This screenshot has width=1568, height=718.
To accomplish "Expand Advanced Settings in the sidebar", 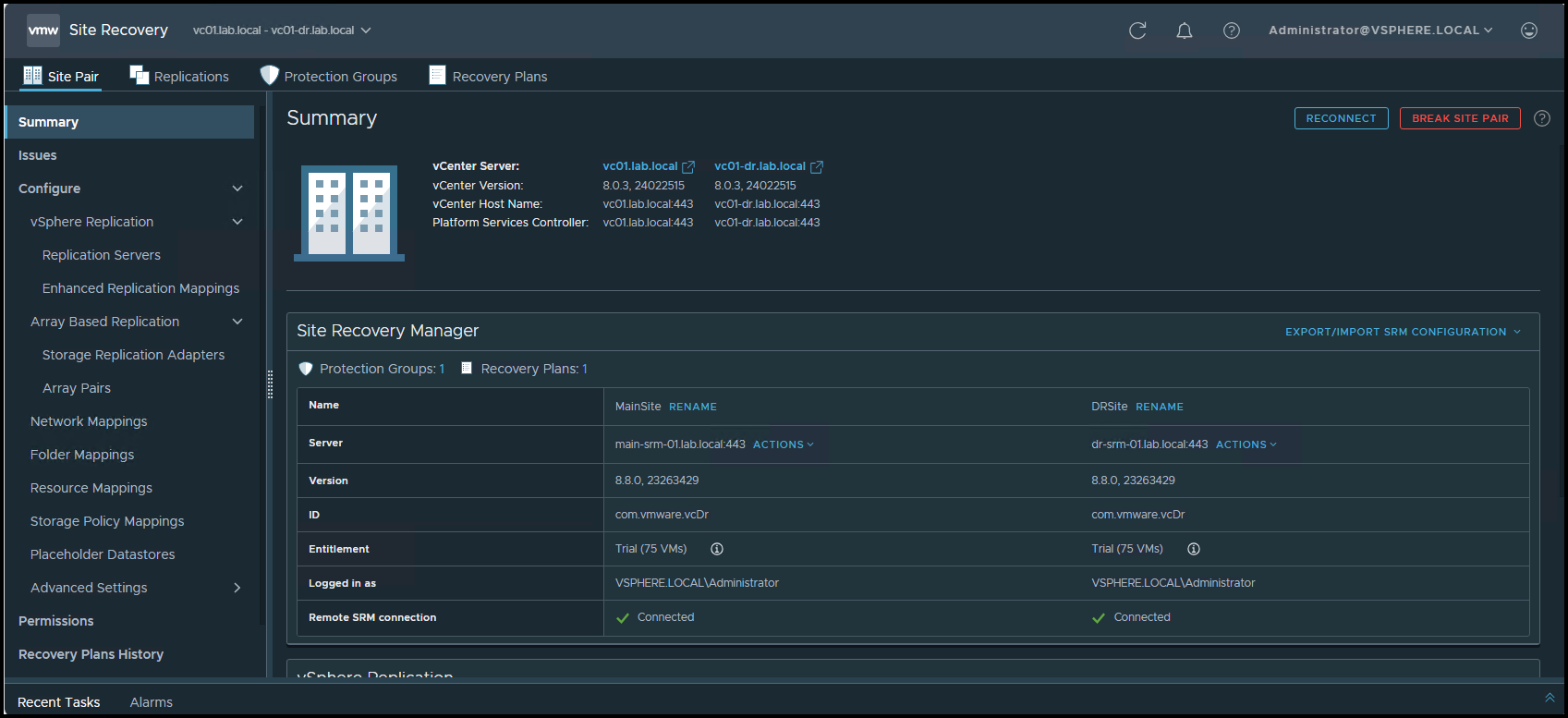I will click(x=237, y=588).
